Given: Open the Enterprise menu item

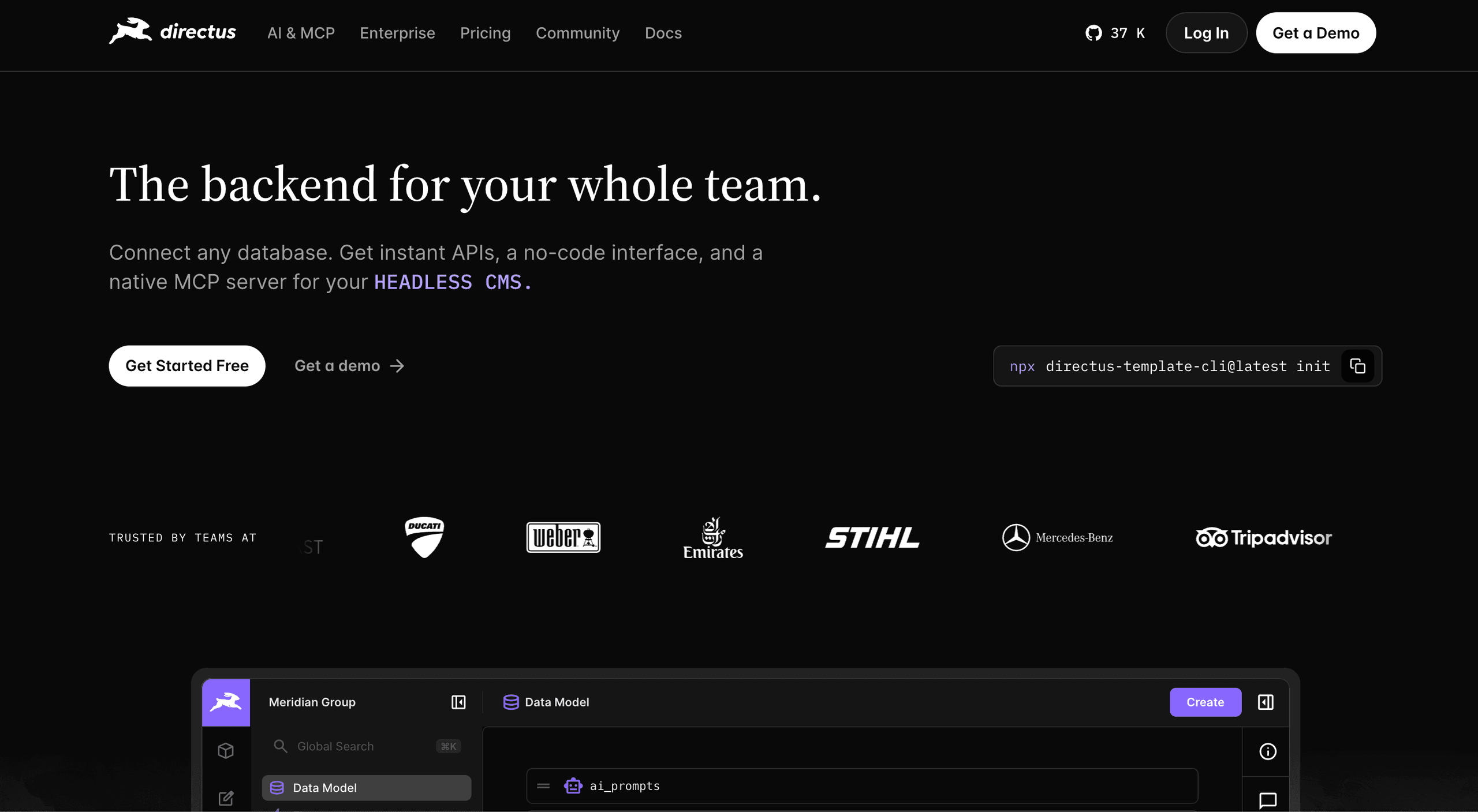Looking at the screenshot, I should click(x=397, y=33).
